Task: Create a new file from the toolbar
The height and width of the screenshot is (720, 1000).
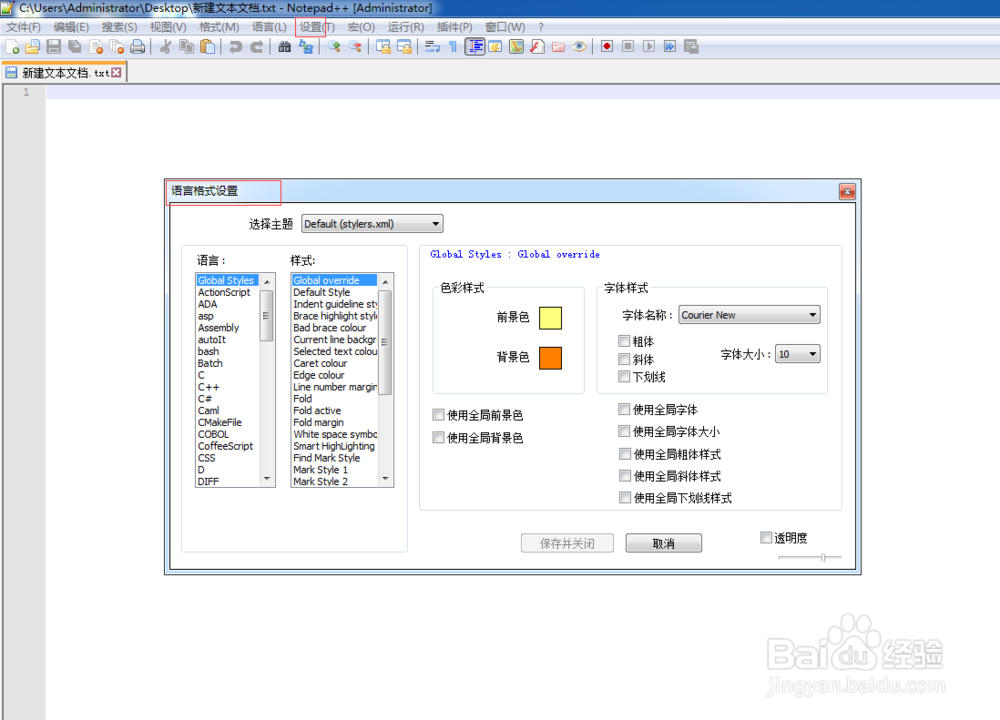Action: (x=13, y=46)
